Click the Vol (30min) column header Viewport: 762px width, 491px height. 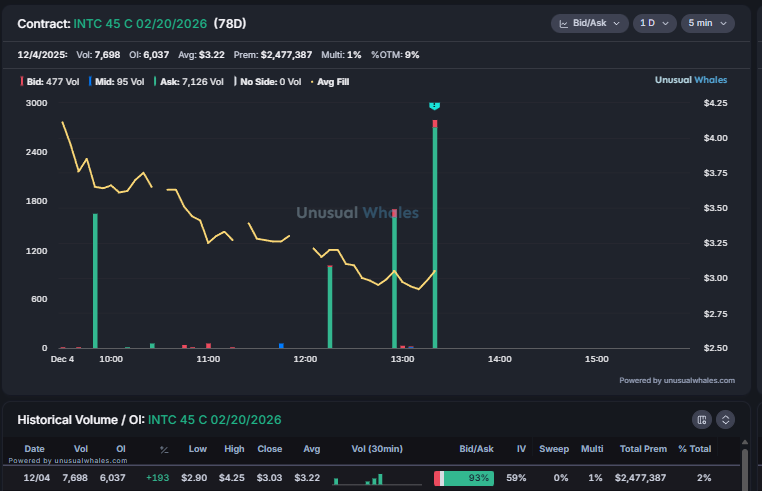[x=377, y=449]
